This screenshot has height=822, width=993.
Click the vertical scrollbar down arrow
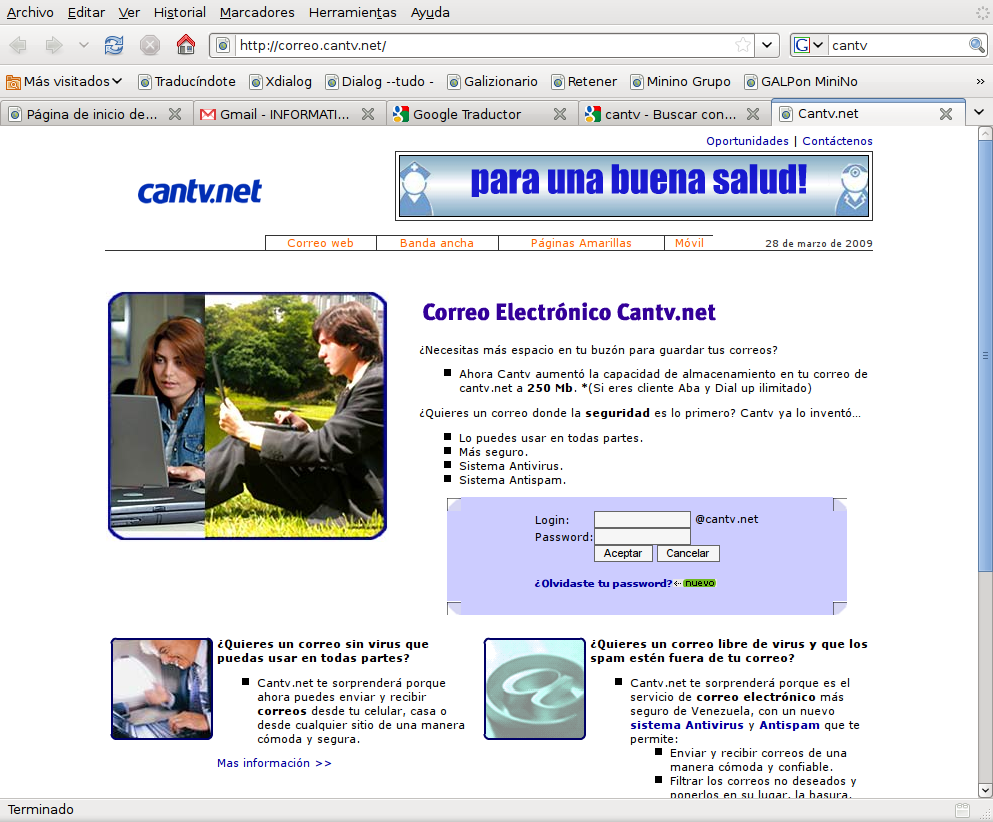coord(985,790)
